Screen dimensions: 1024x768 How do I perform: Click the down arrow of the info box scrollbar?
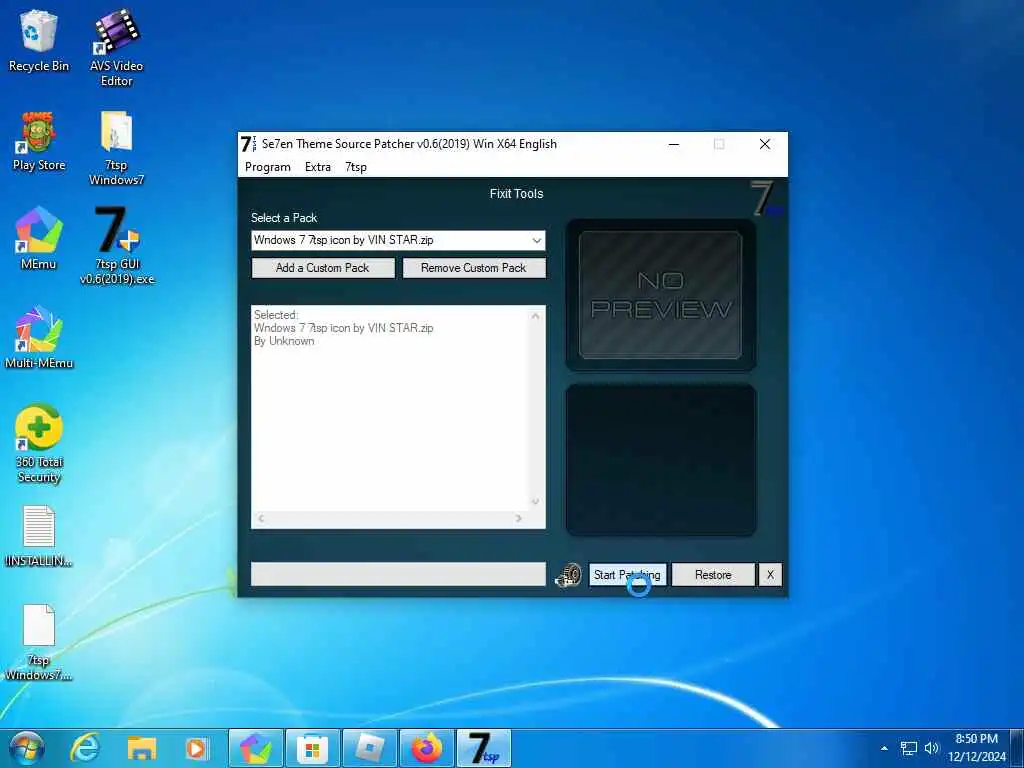(x=536, y=502)
